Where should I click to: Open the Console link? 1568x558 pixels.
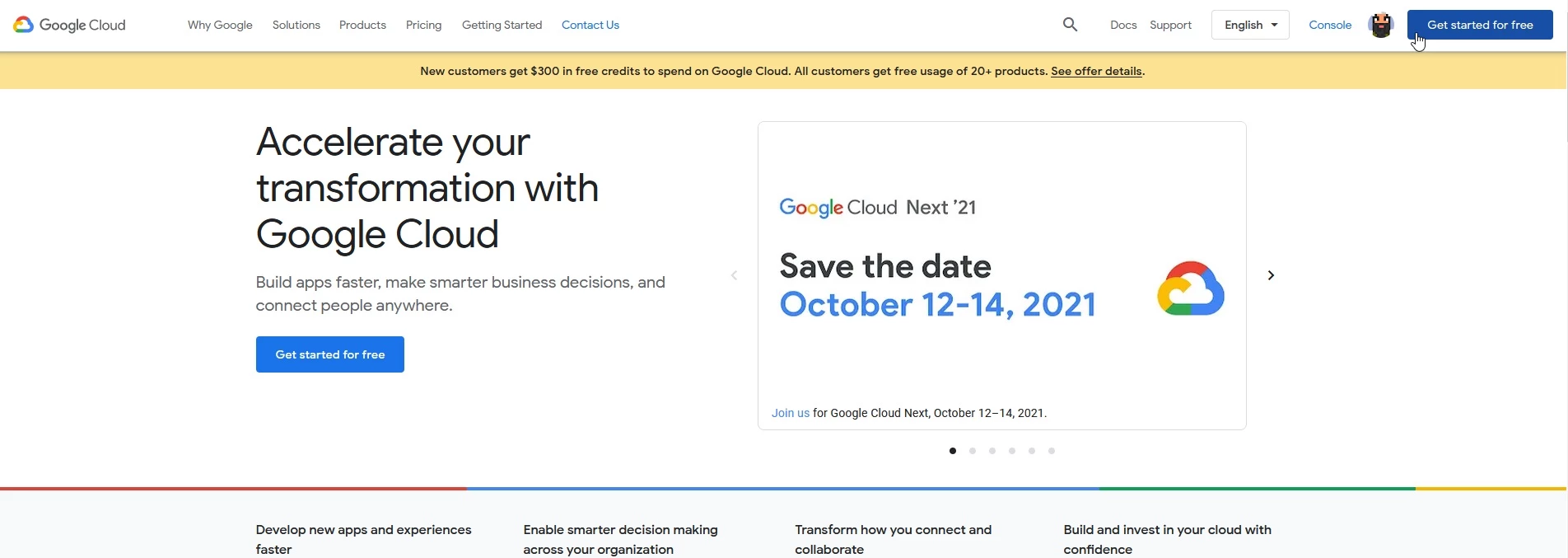(1330, 25)
